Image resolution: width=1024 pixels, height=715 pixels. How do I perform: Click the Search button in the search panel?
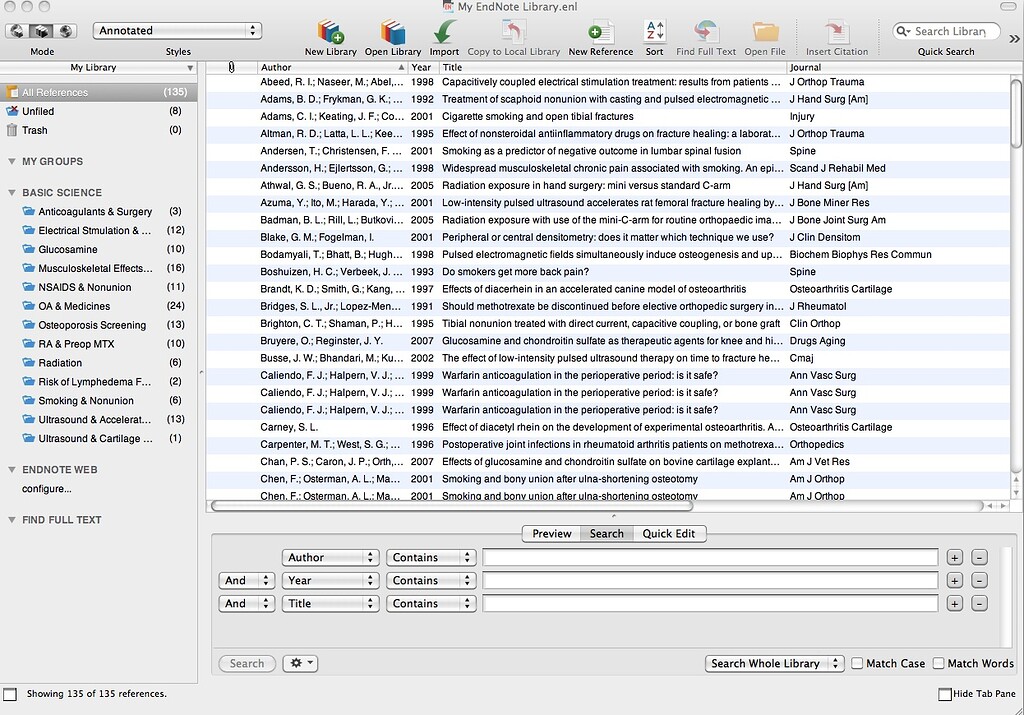[x=246, y=662]
